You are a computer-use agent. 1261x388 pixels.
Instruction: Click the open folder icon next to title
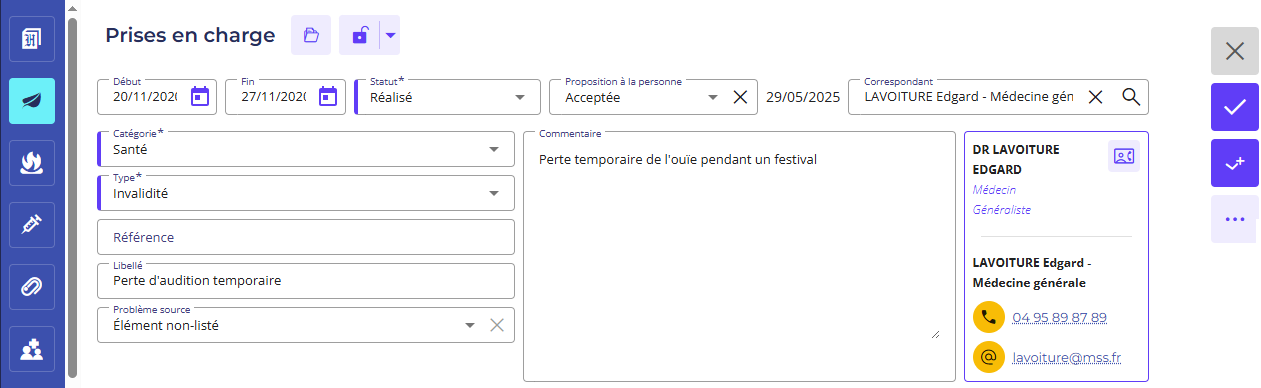pos(311,35)
